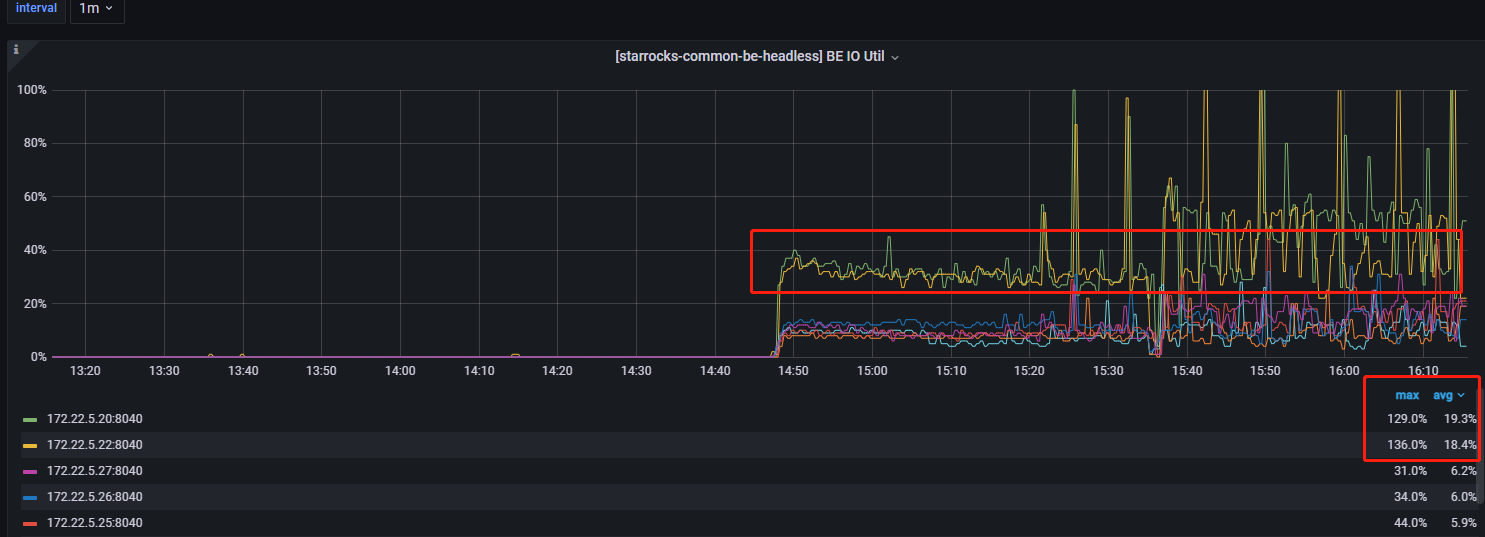This screenshot has width=1485, height=537.
Task: Sort the legend by the max column
Action: point(1407,395)
